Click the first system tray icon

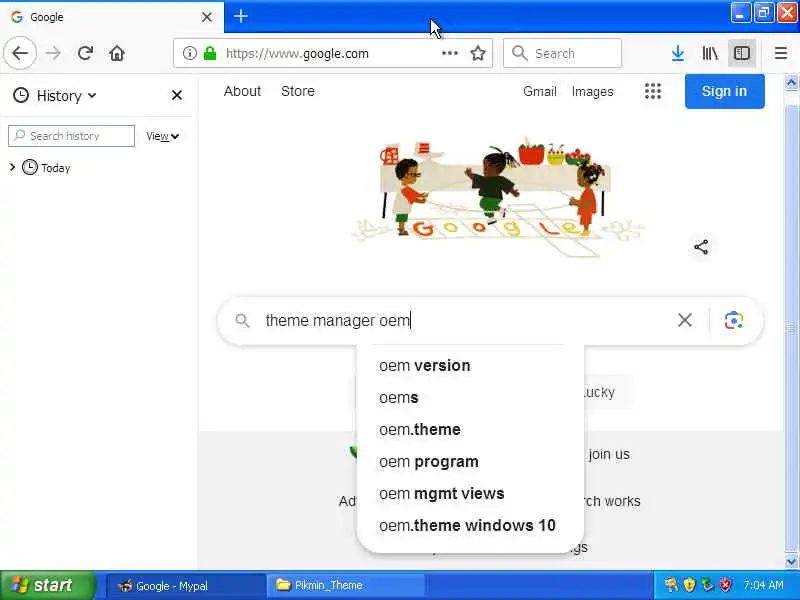pos(671,585)
